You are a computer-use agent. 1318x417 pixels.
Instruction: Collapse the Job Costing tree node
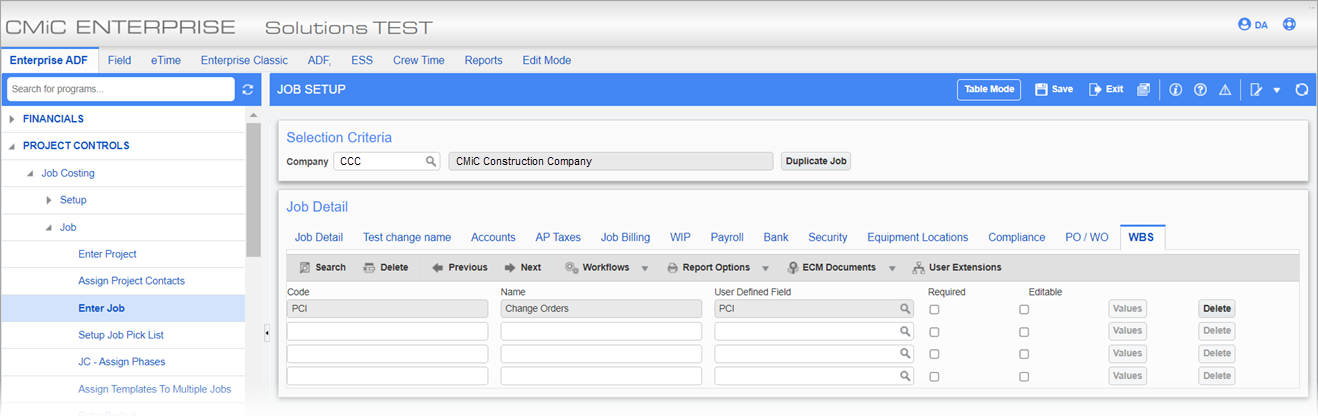coord(30,173)
